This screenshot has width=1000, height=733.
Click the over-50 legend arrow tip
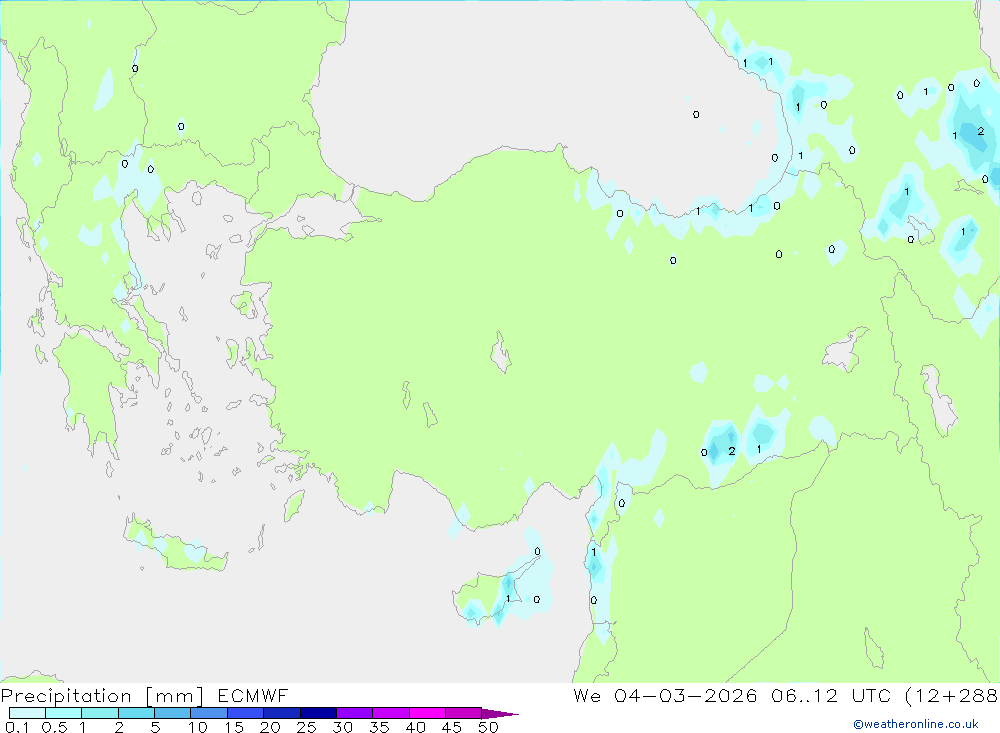tap(501, 714)
